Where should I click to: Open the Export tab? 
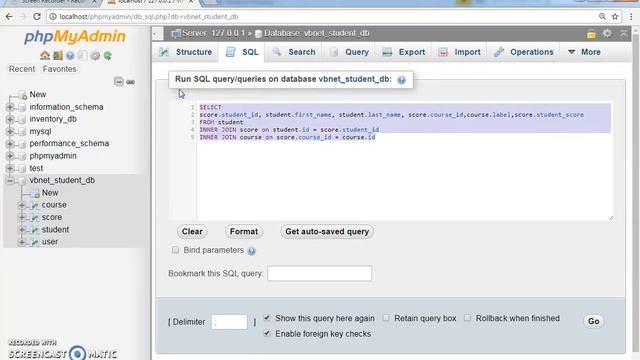[403, 52]
